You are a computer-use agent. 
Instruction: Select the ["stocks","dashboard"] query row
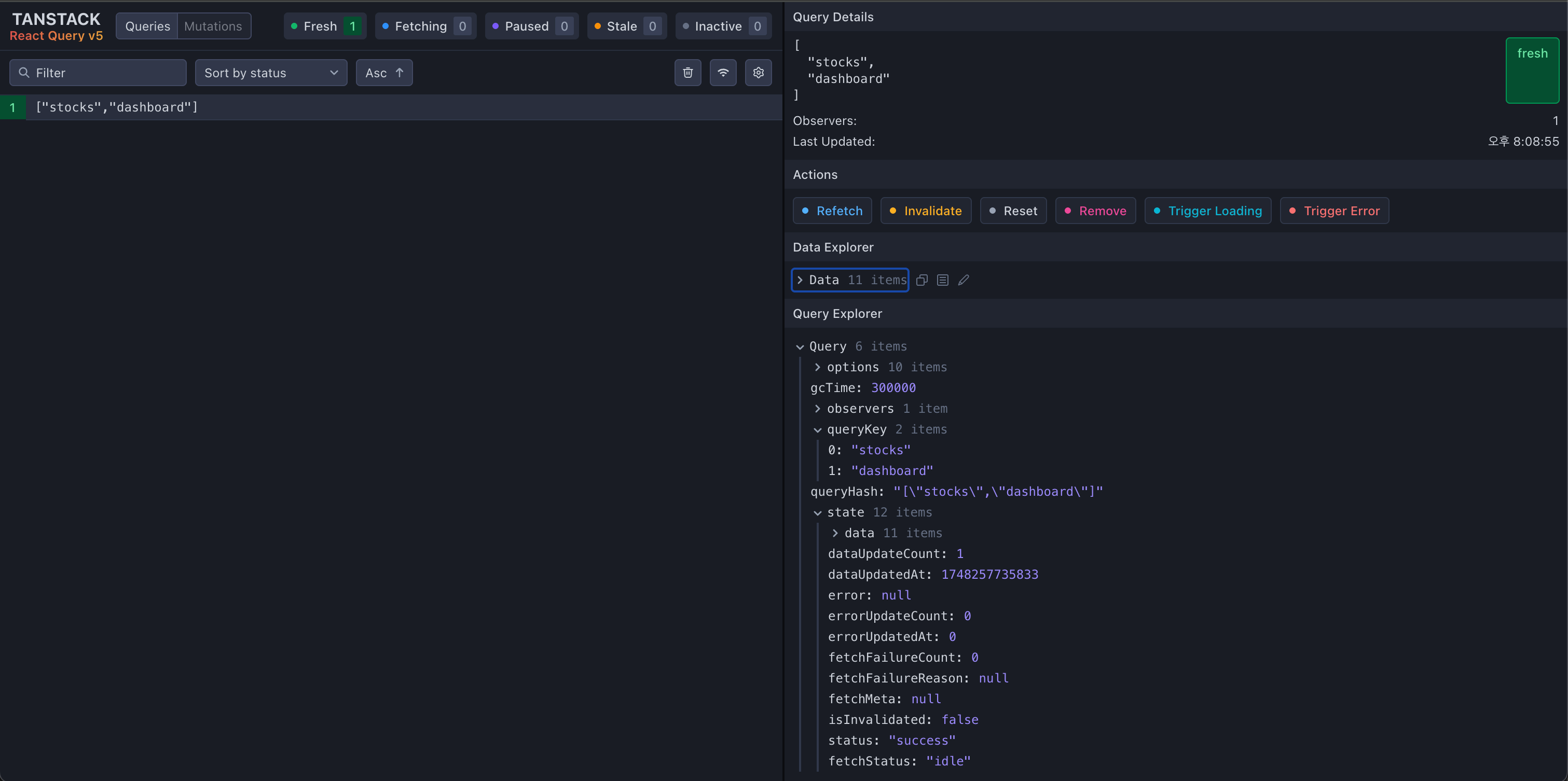click(x=391, y=107)
